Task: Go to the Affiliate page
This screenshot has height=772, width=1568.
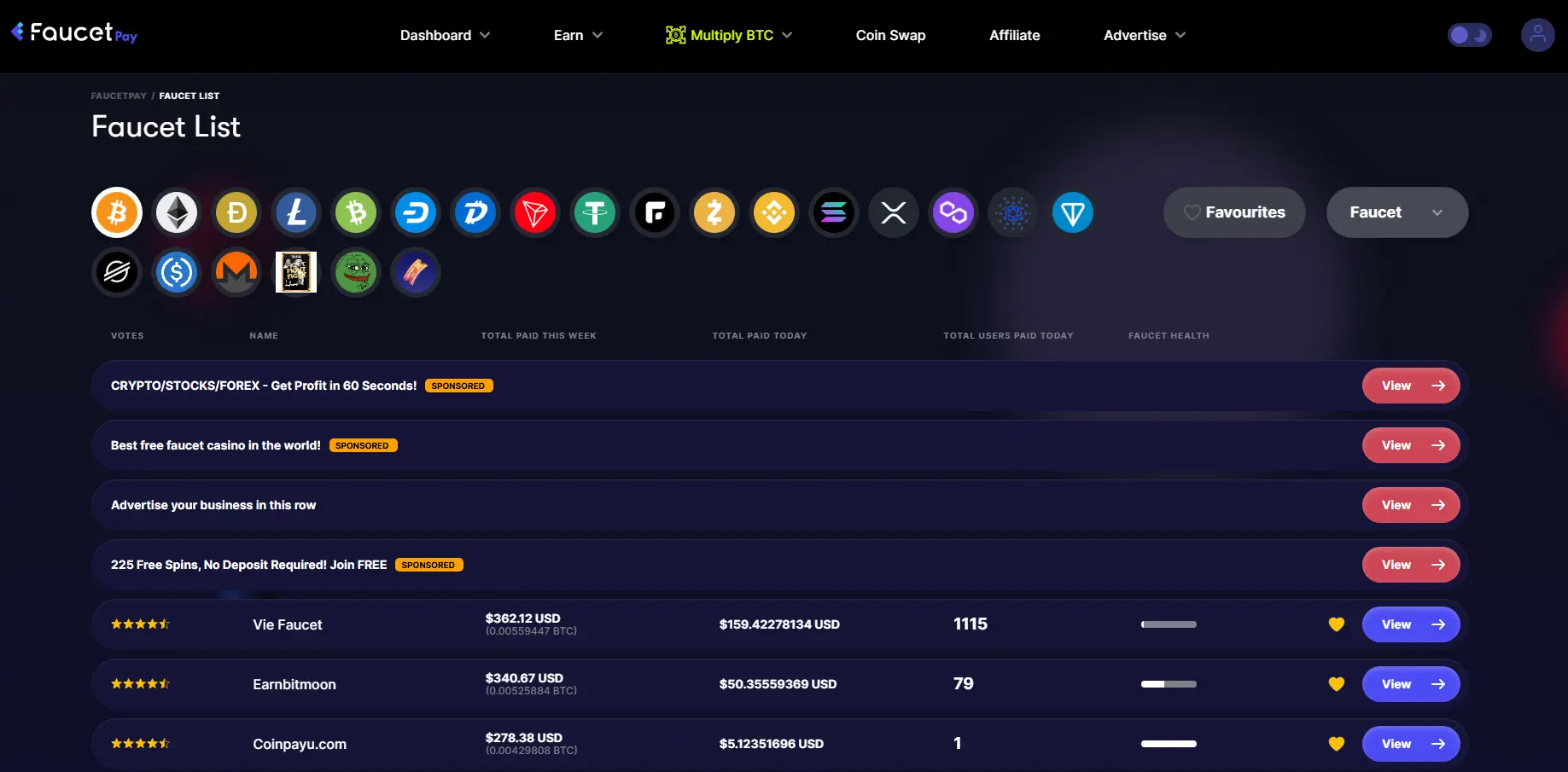Action: click(x=1014, y=35)
